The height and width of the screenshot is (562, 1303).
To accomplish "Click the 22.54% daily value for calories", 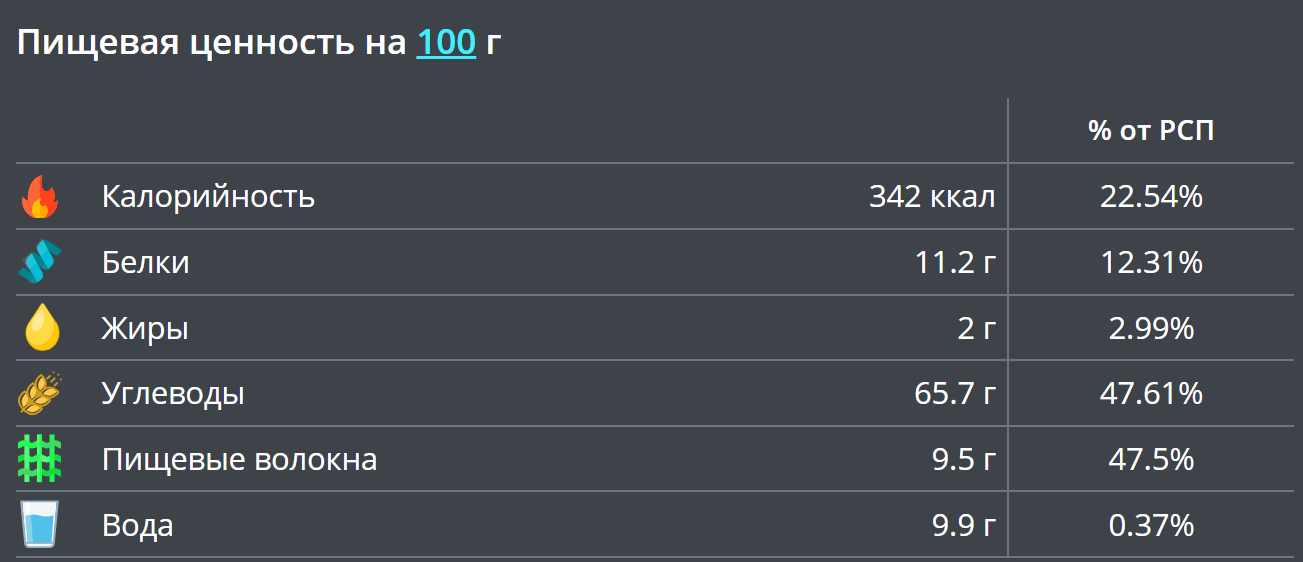I will click(1151, 197).
